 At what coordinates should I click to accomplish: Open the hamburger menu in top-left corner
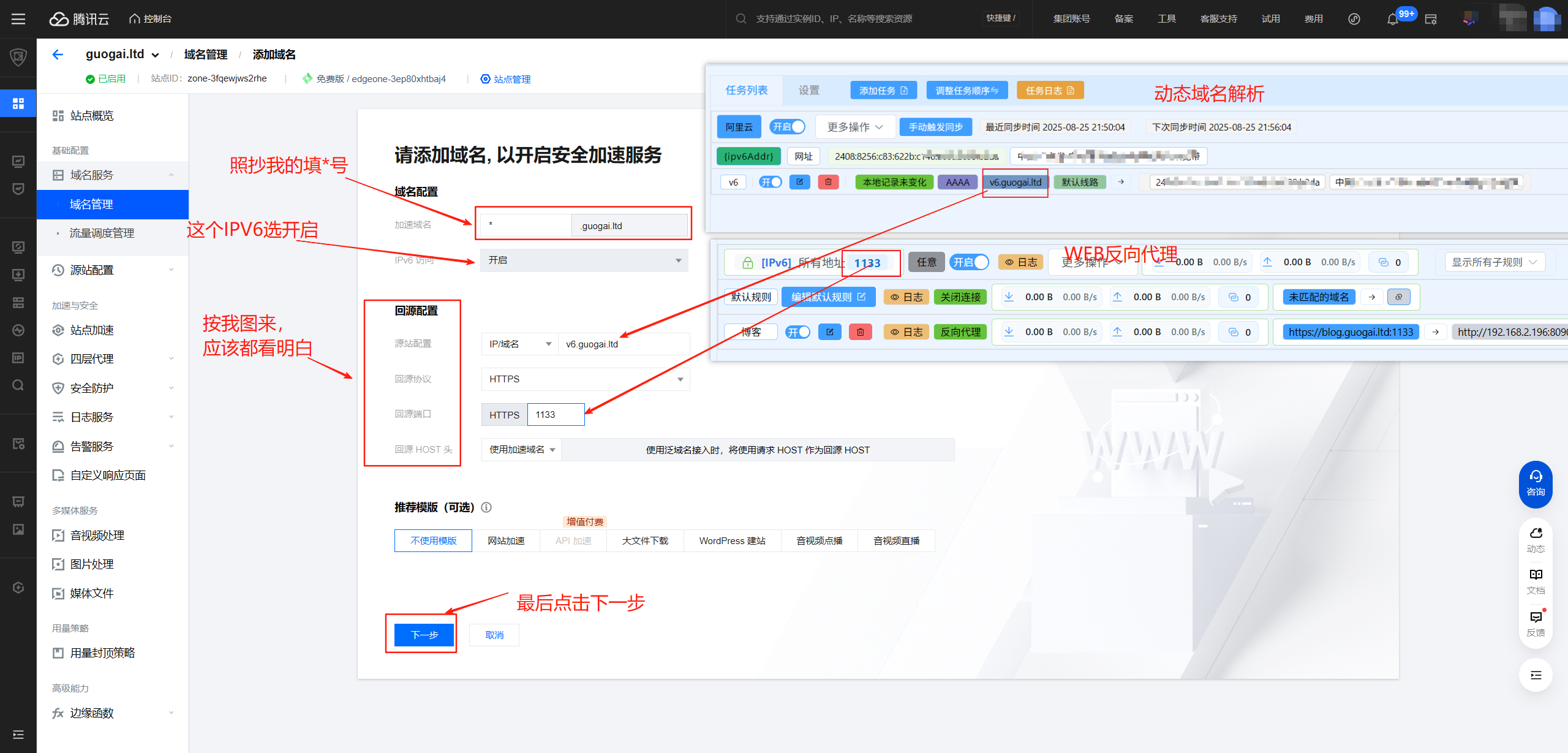(x=18, y=19)
